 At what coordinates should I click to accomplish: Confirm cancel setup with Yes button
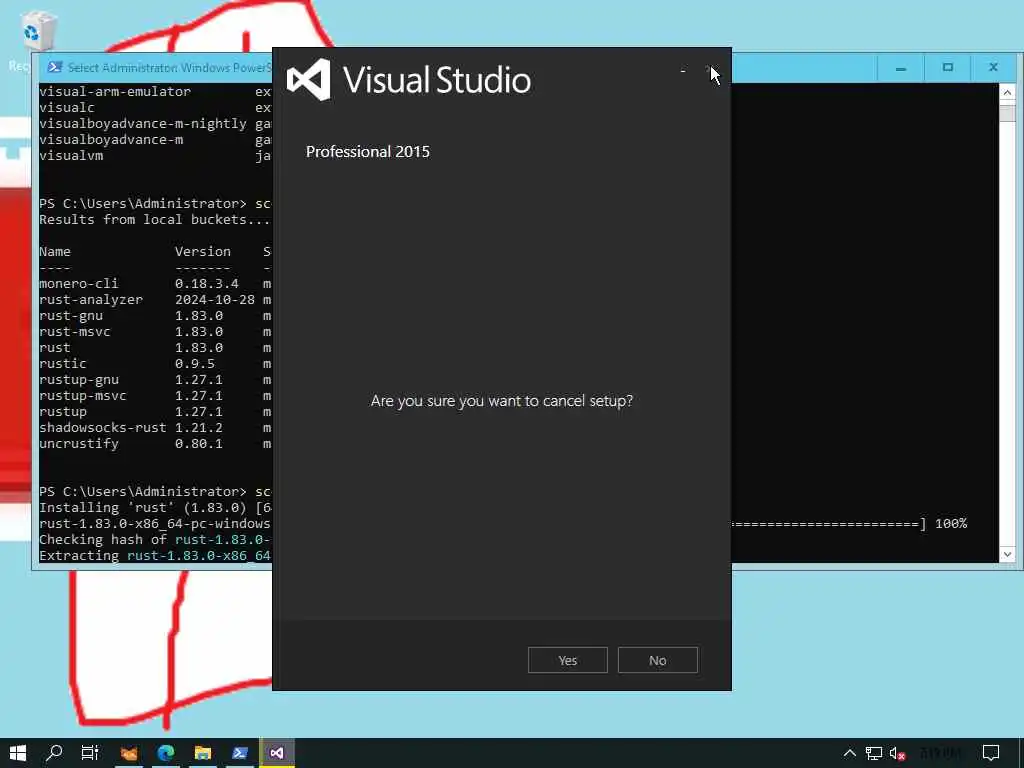point(568,660)
